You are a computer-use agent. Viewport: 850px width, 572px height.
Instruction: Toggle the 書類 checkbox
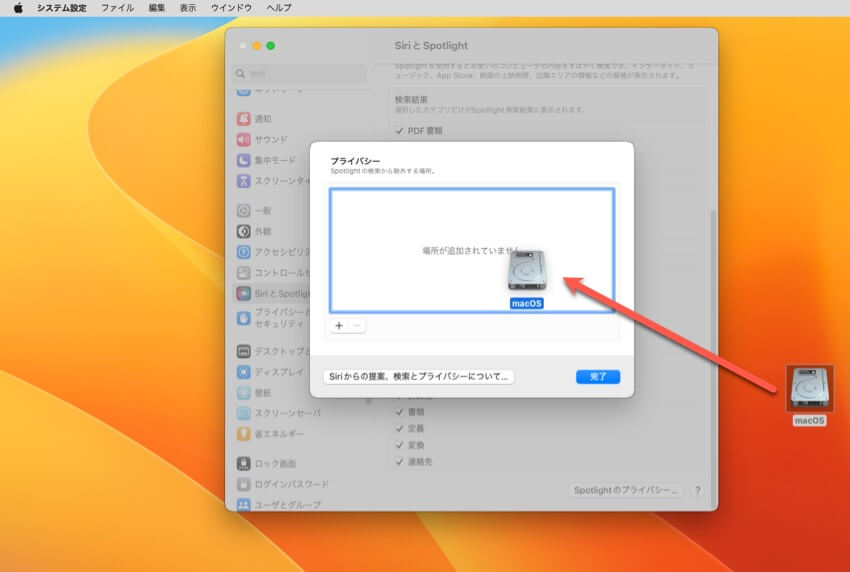click(x=400, y=412)
